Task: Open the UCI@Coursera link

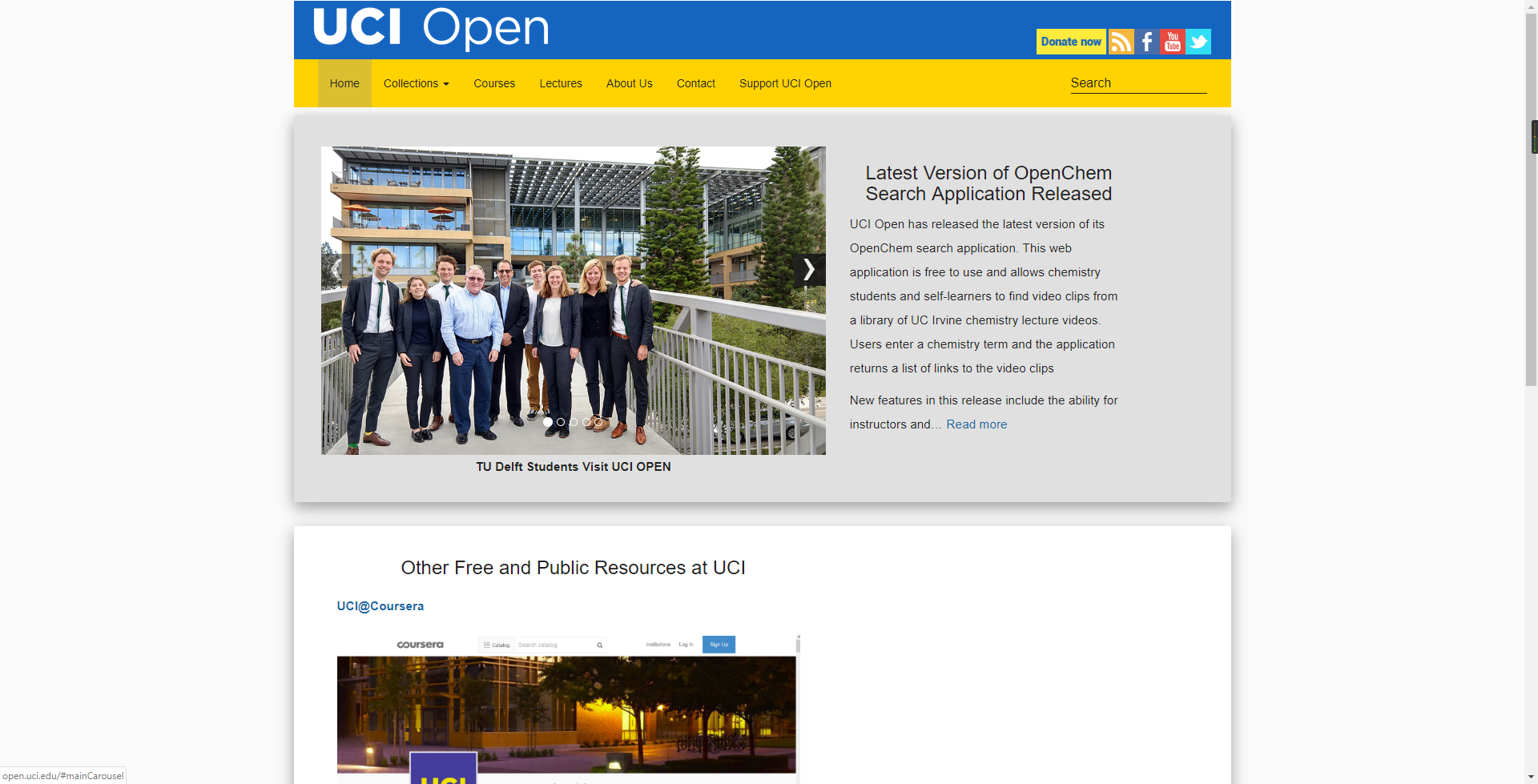Action: pyautogui.click(x=380, y=606)
